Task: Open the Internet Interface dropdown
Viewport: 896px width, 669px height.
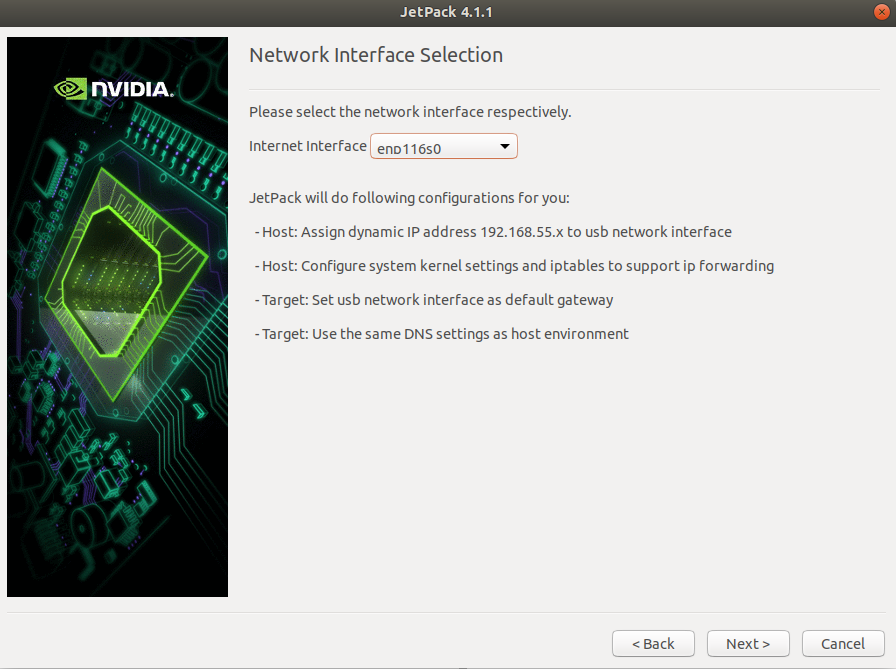Action: pos(443,146)
